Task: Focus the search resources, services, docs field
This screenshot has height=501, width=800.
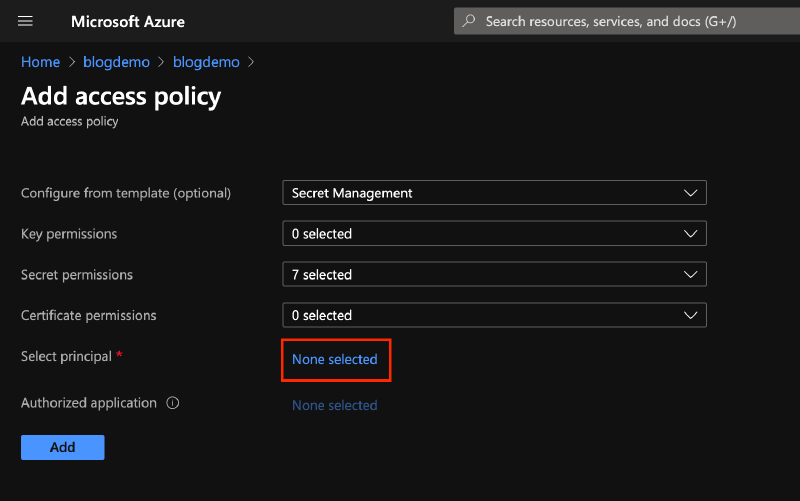Action: point(620,21)
